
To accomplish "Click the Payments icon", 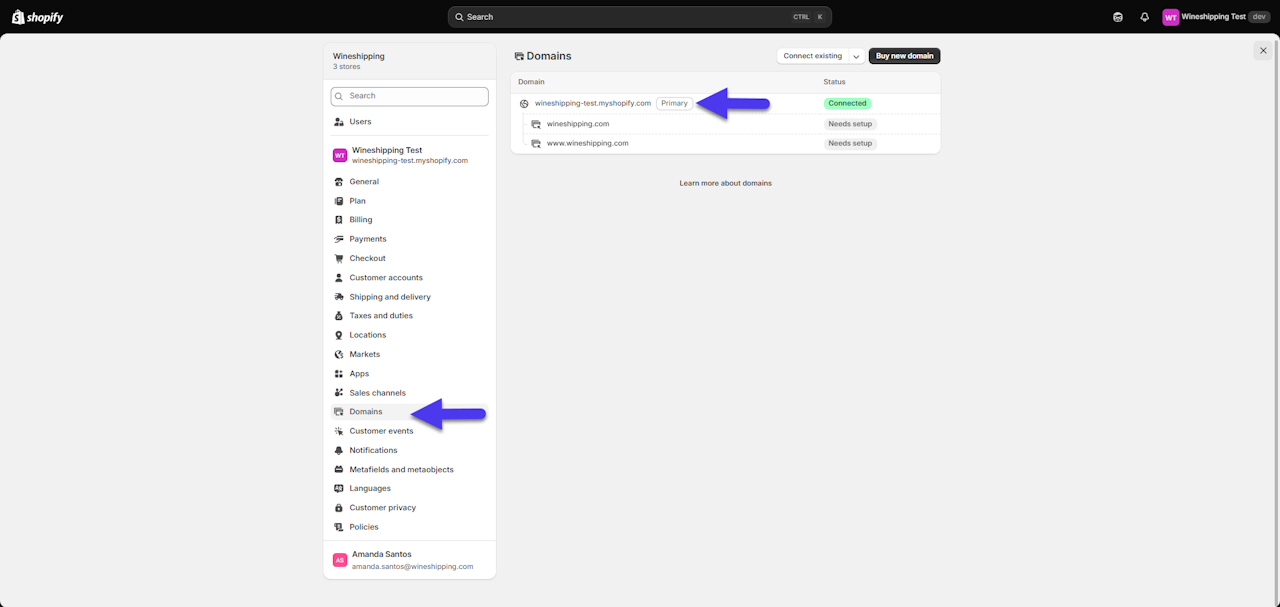I will tap(339, 239).
